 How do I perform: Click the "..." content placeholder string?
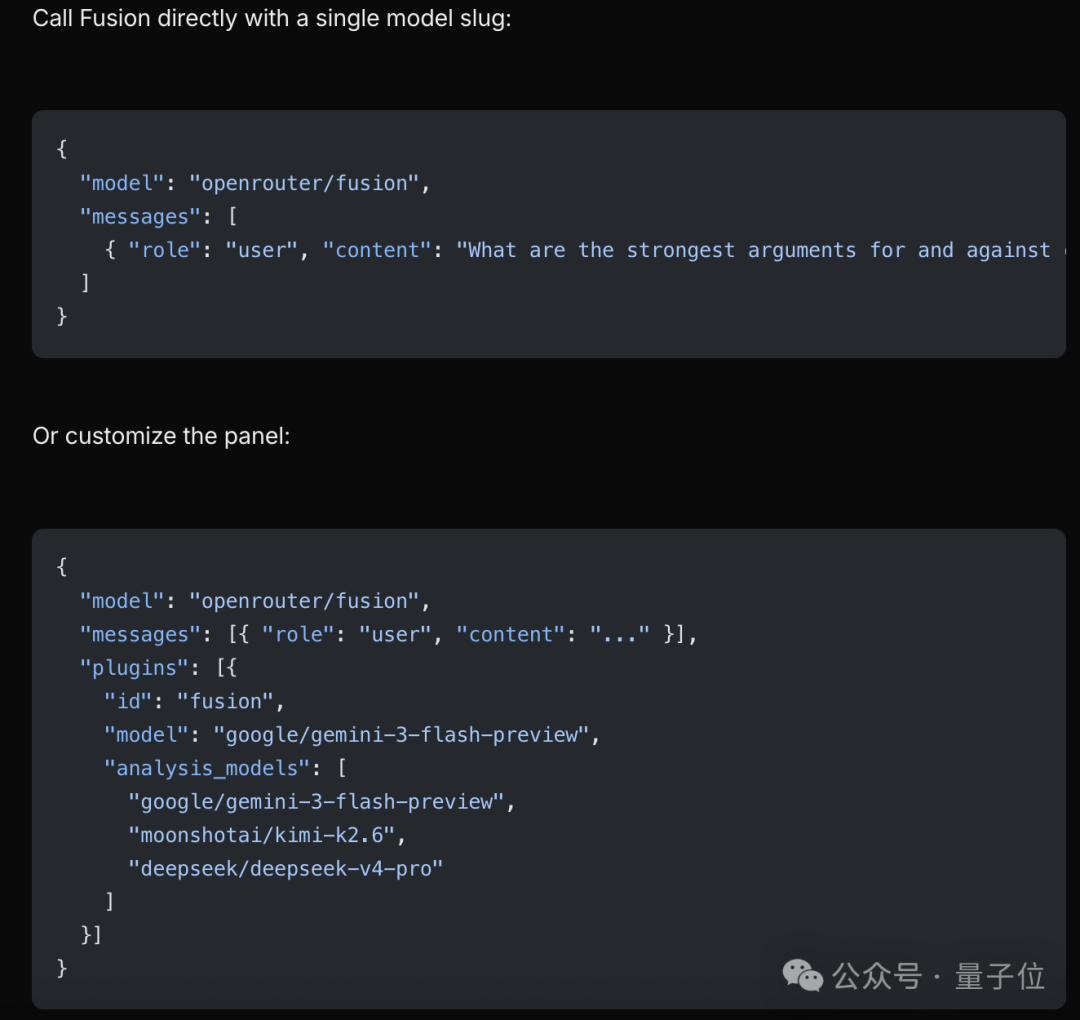point(619,634)
